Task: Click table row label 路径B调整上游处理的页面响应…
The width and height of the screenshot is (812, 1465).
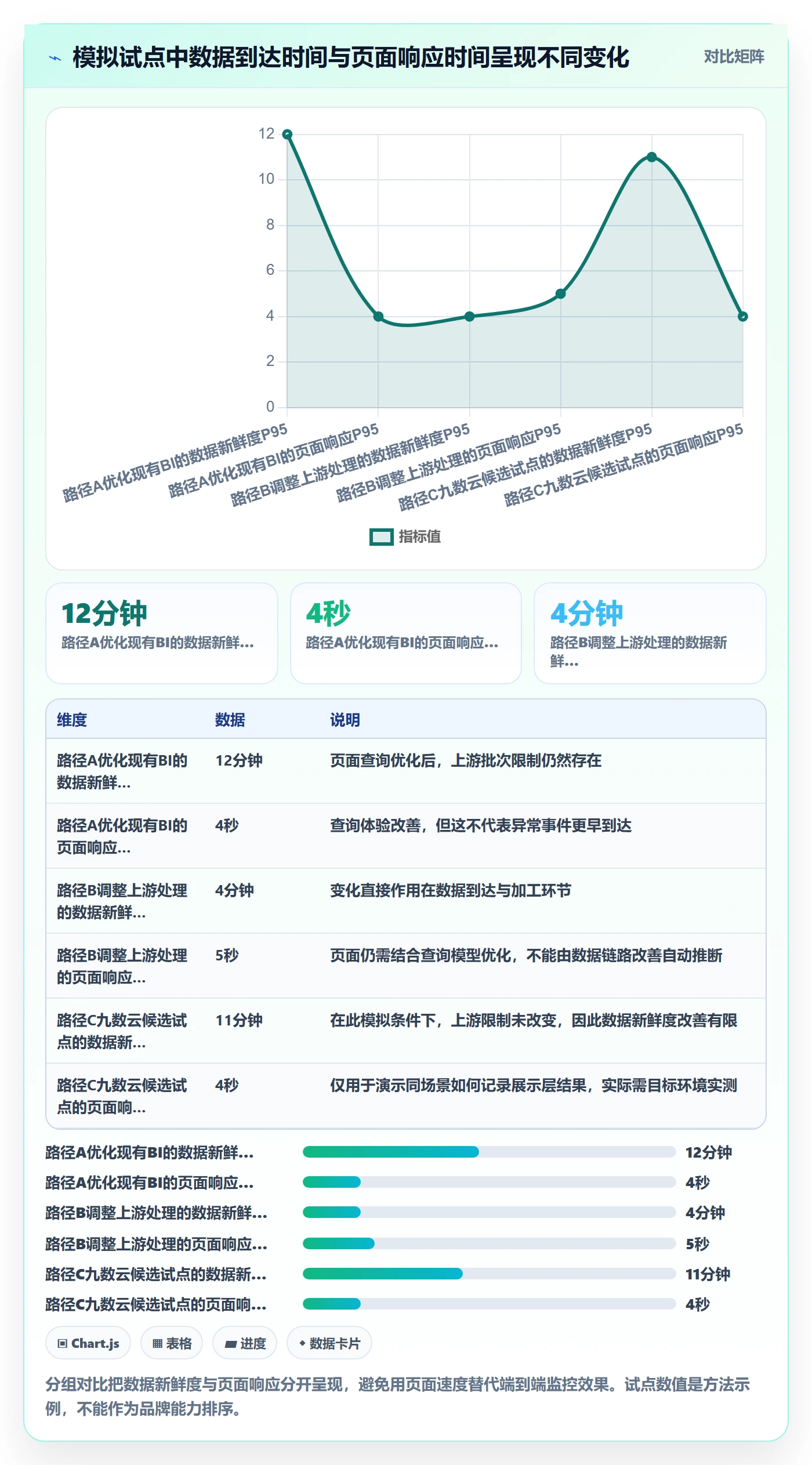Action: (x=122, y=966)
